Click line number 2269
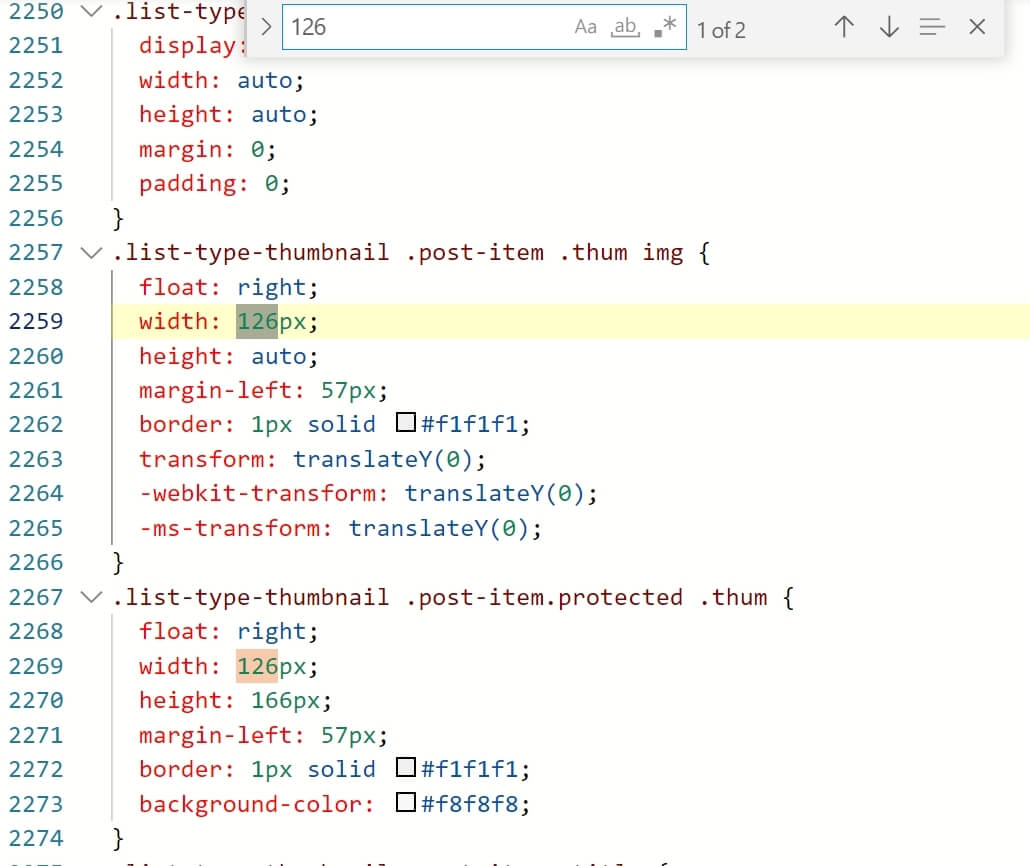This screenshot has width=1030, height=866. [36, 666]
